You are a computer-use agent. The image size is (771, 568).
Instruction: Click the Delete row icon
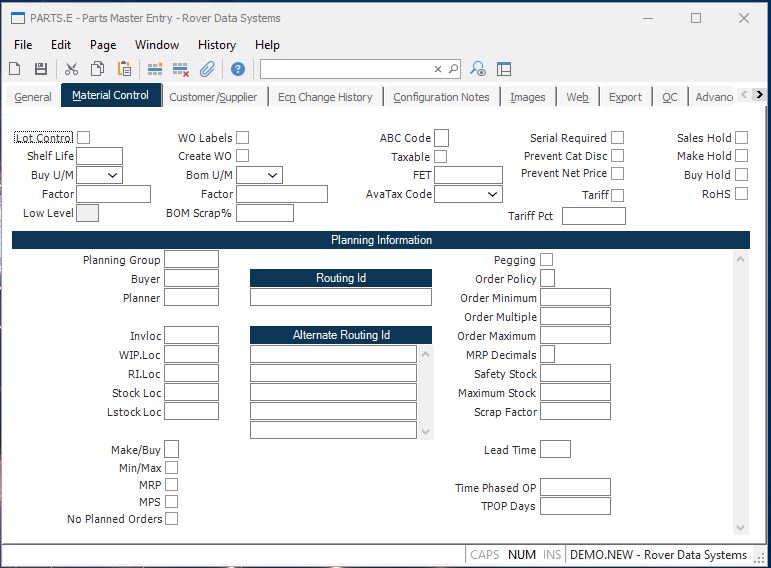pyautogui.click(x=181, y=69)
